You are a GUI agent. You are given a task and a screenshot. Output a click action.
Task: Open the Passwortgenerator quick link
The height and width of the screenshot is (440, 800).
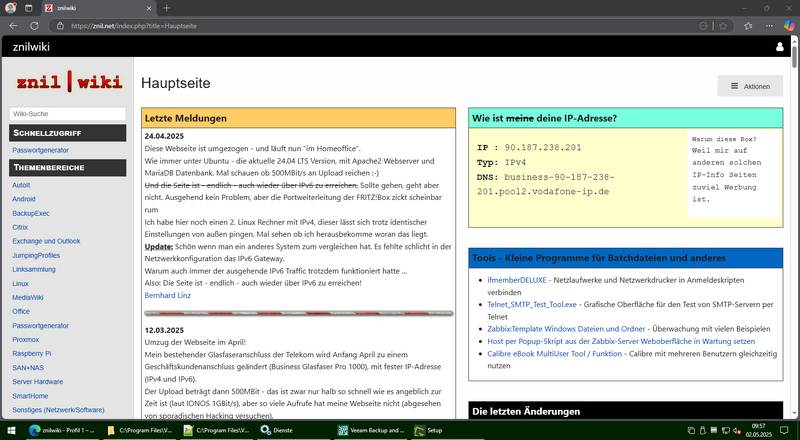42,150
